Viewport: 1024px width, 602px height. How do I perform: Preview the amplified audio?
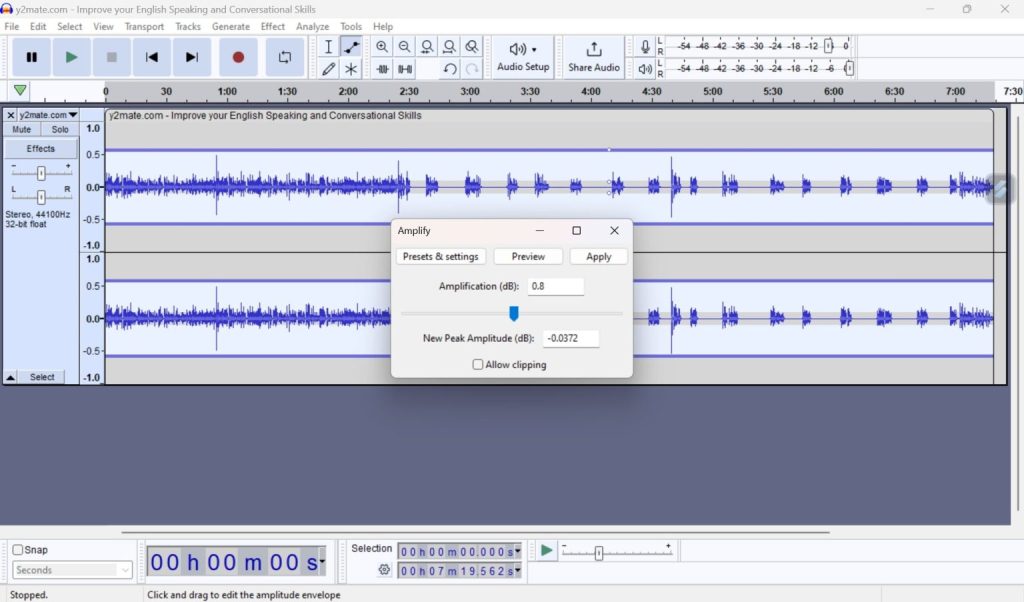click(528, 256)
